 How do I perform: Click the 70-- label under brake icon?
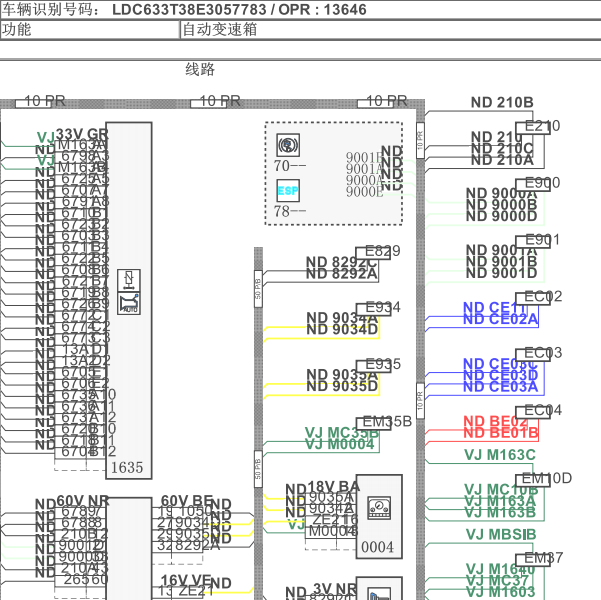click(x=290, y=166)
